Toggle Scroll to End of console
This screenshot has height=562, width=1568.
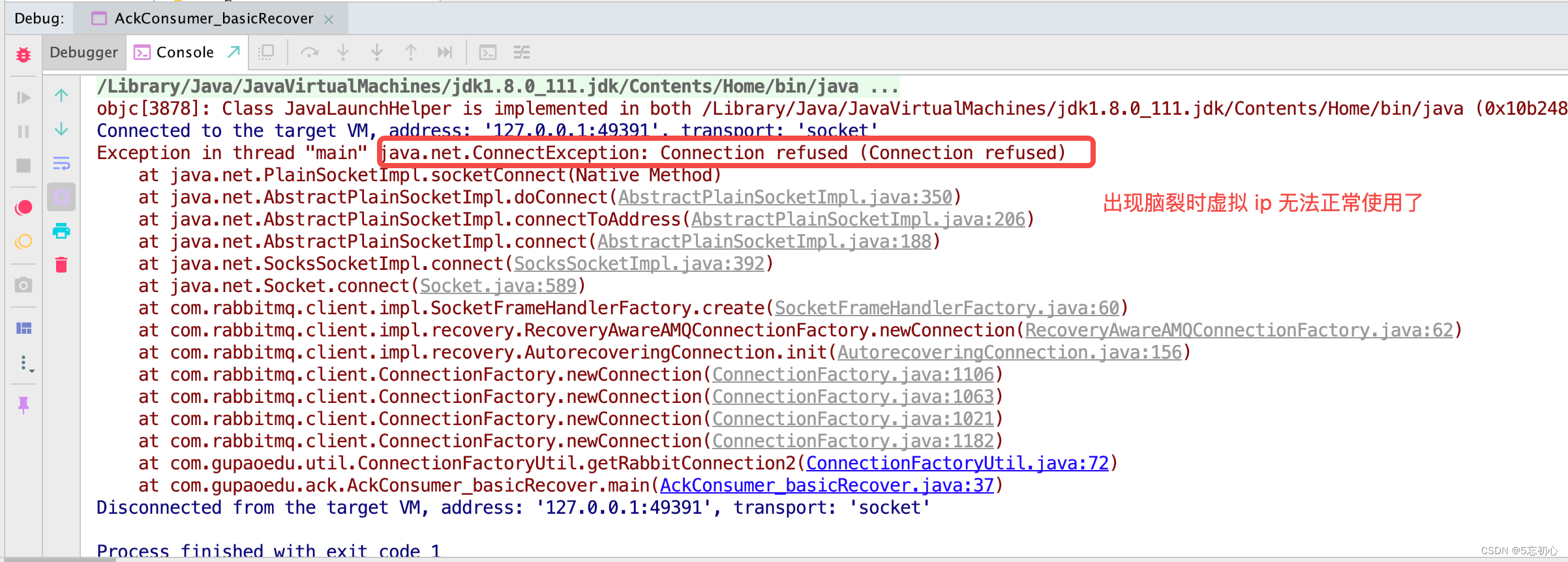(61, 197)
